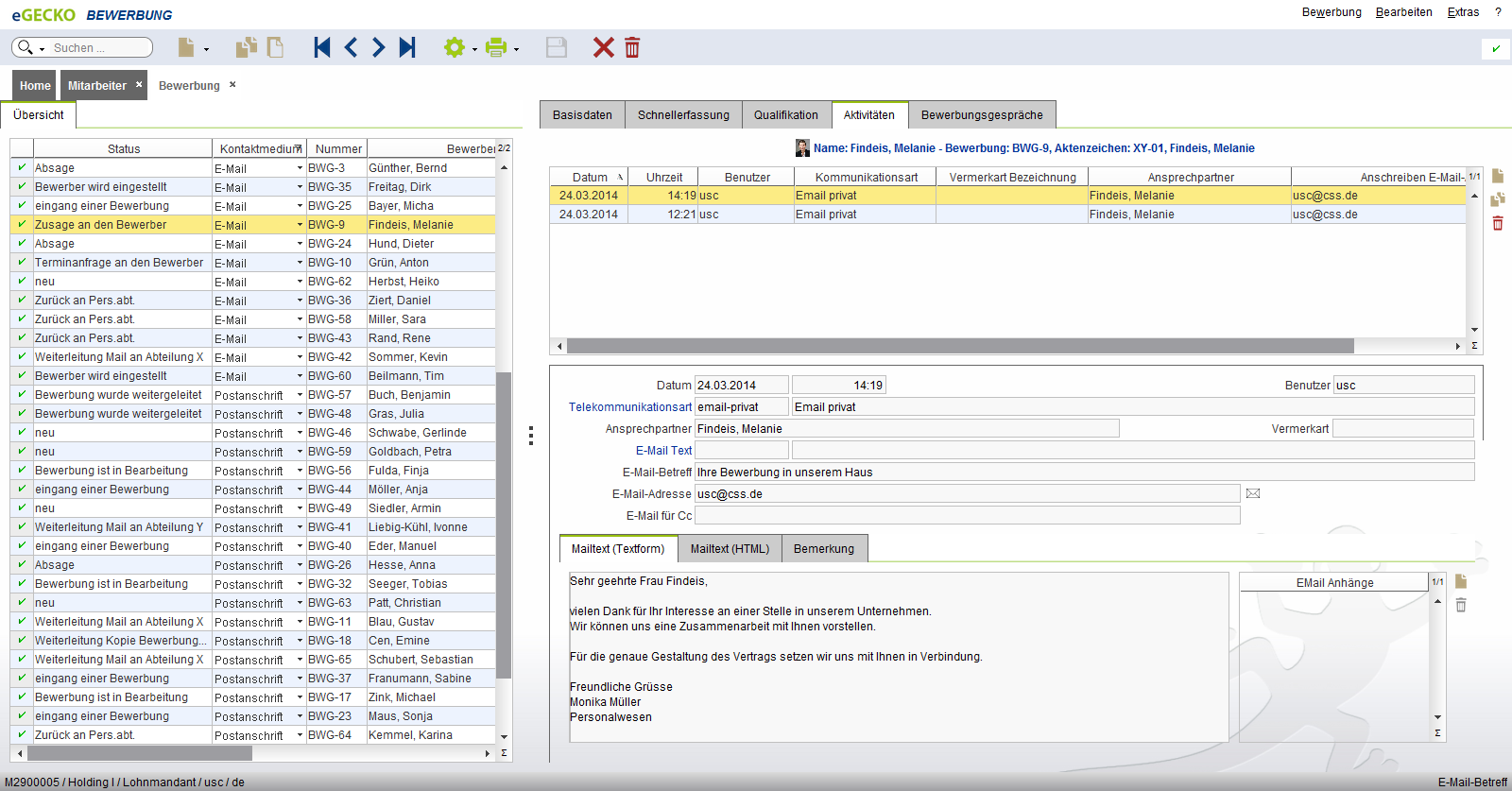Click the red X cancel icon
The height and width of the screenshot is (791, 1512).
point(603,47)
